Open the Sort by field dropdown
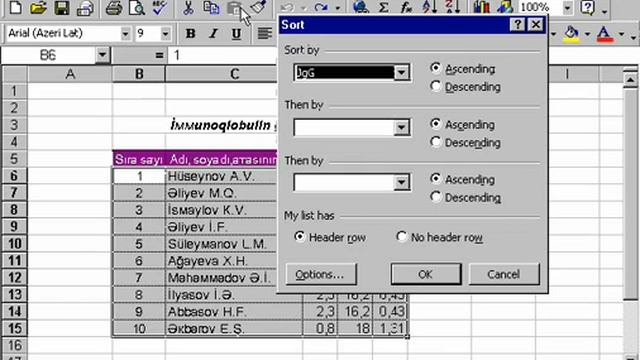 pos(402,73)
